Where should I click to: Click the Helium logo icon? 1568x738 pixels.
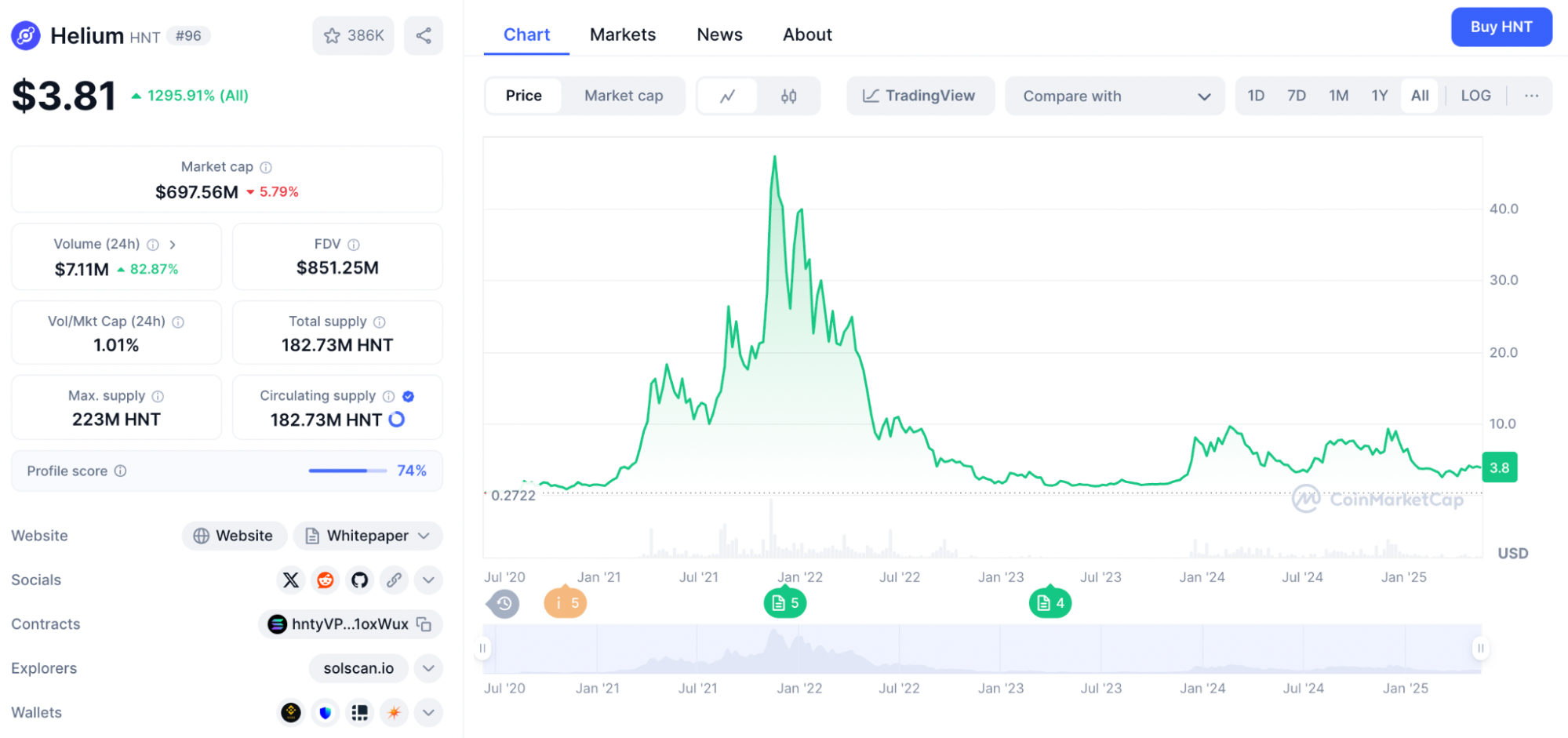coord(26,35)
